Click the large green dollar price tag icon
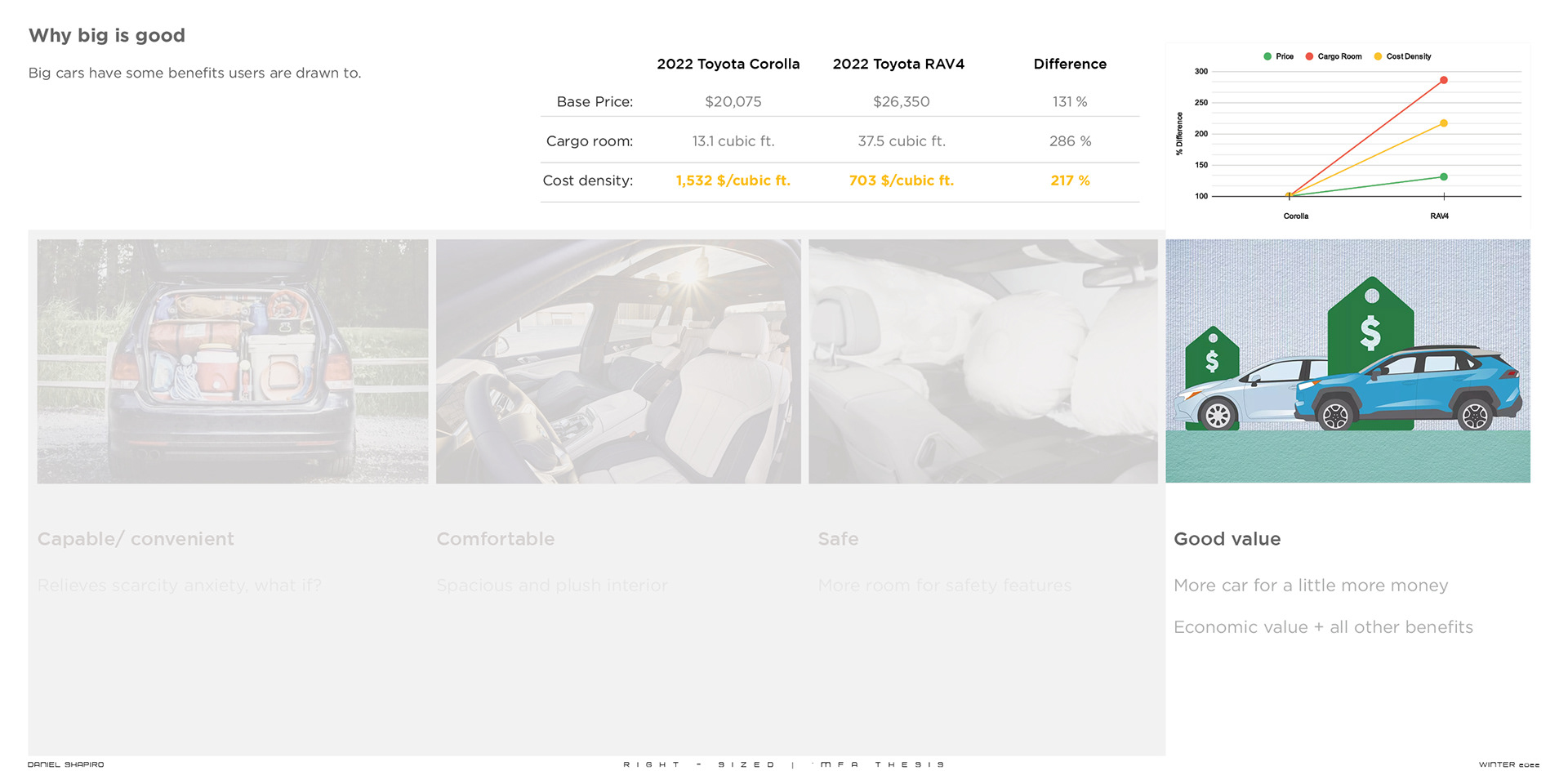Image resolution: width=1568 pixels, height=784 pixels. pos(1371,327)
